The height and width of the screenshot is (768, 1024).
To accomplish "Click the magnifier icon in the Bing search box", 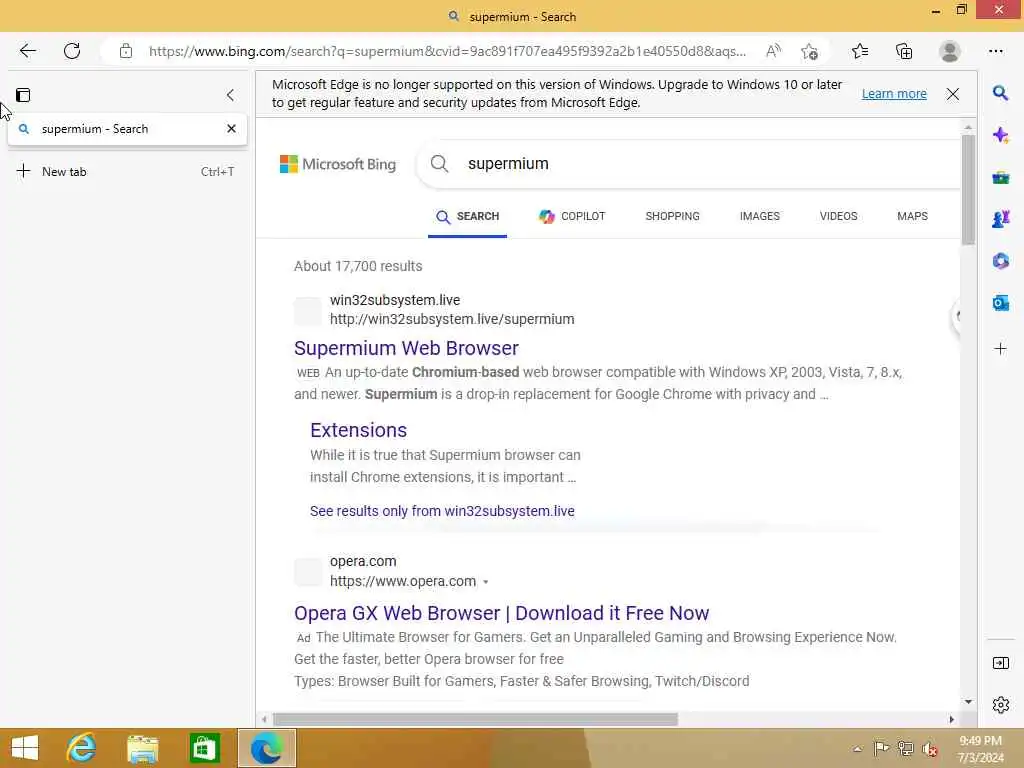I will point(440,164).
